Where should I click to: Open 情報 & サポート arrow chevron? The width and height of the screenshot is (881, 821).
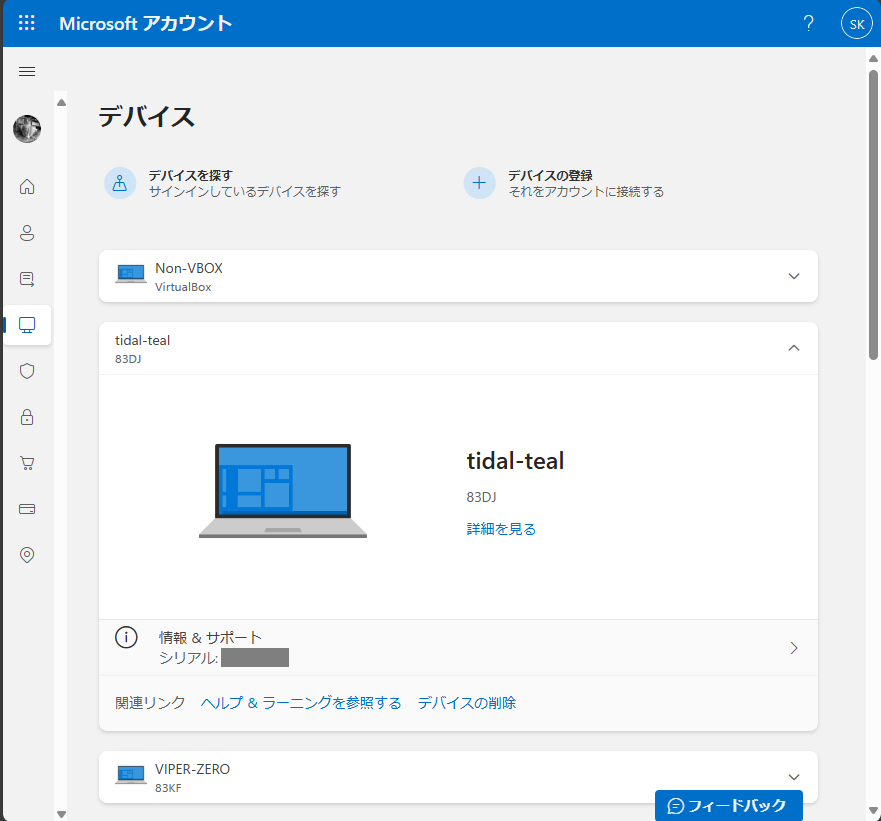point(793,648)
